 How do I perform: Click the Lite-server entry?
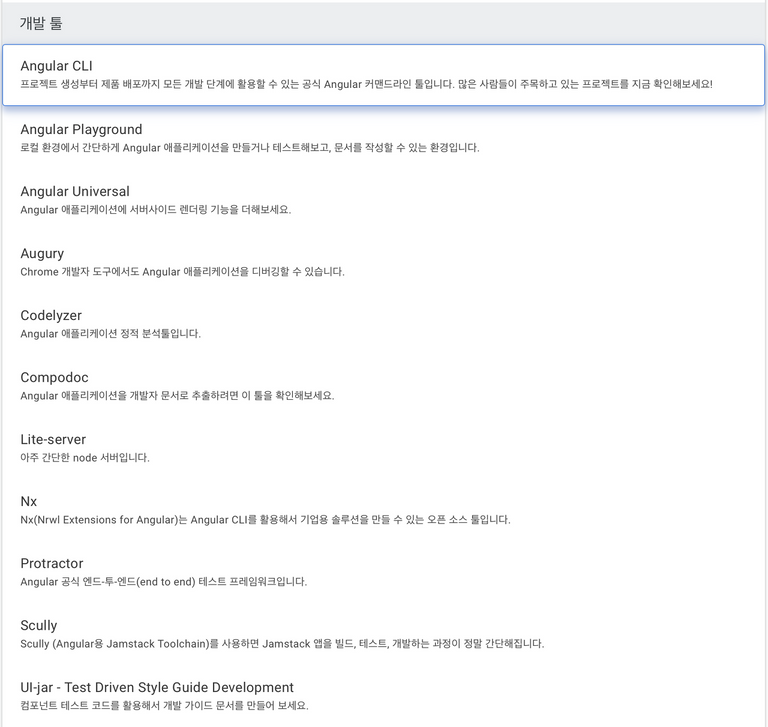pos(383,448)
